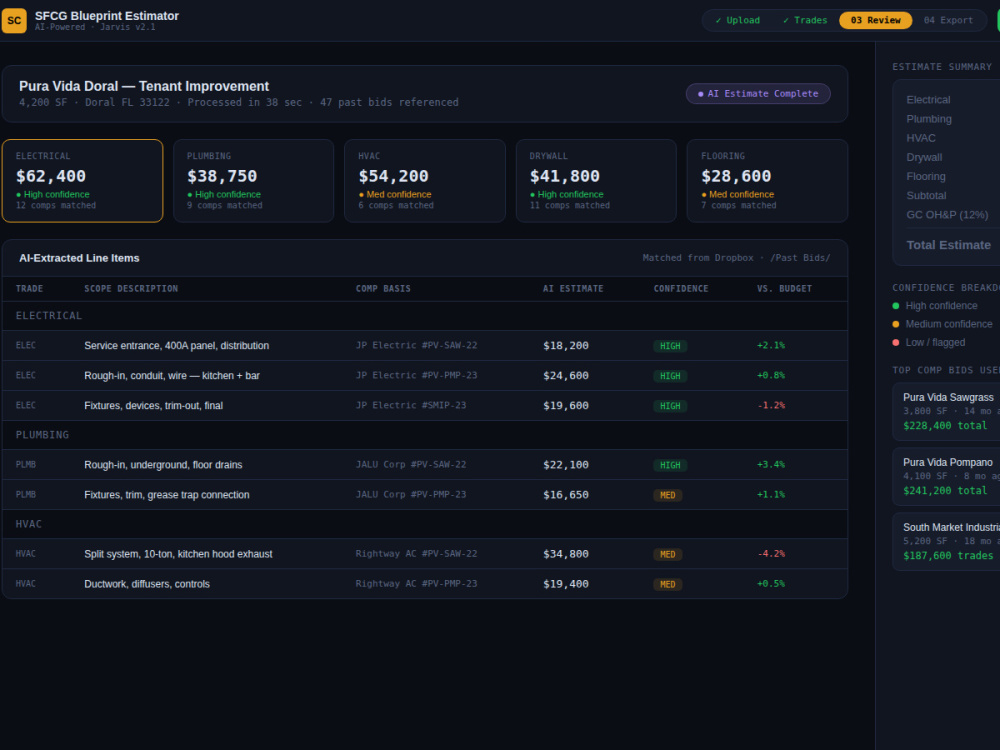Select the 03 Review step
The width and height of the screenshot is (1000, 750).
click(x=876, y=20)
